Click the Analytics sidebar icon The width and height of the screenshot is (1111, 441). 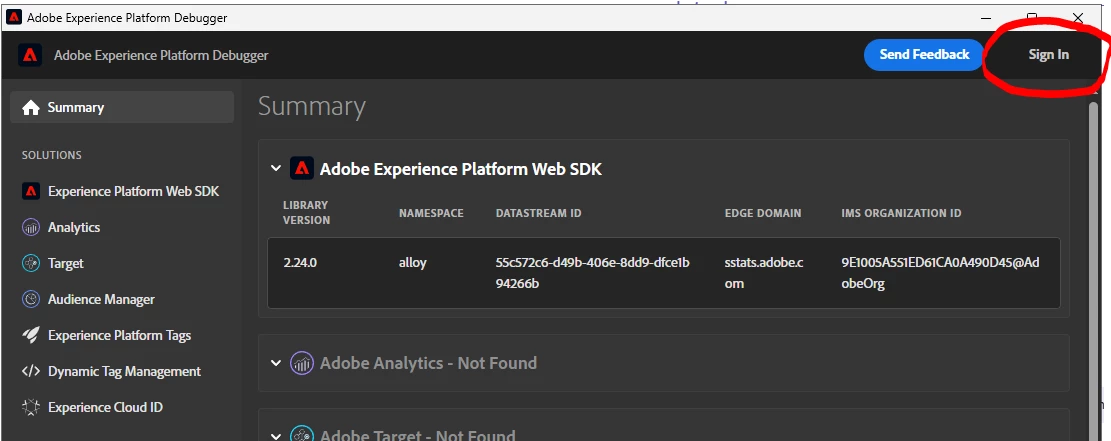[x=31, y=227]
